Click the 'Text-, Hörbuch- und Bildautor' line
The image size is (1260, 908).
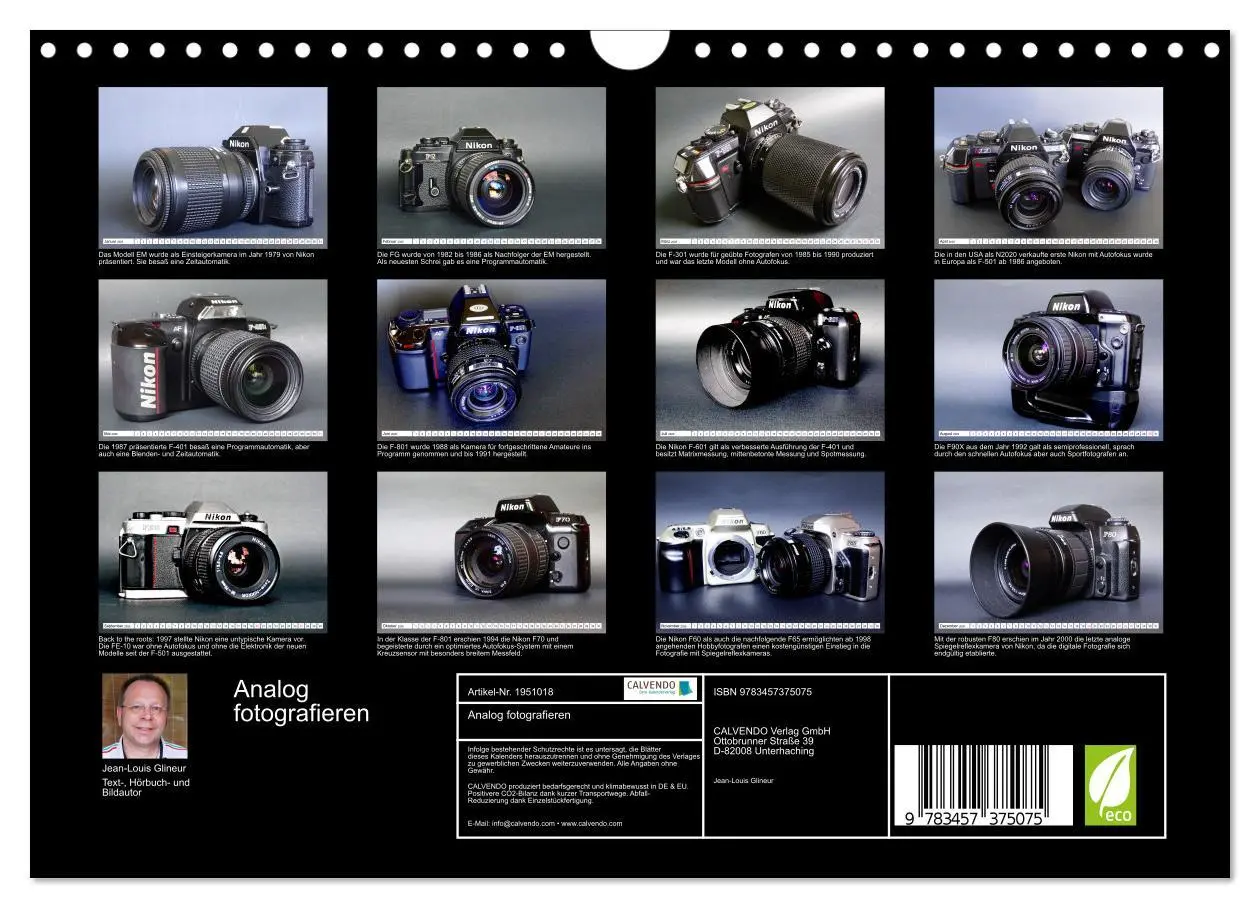pyautogui.click(x=145, y=787)
